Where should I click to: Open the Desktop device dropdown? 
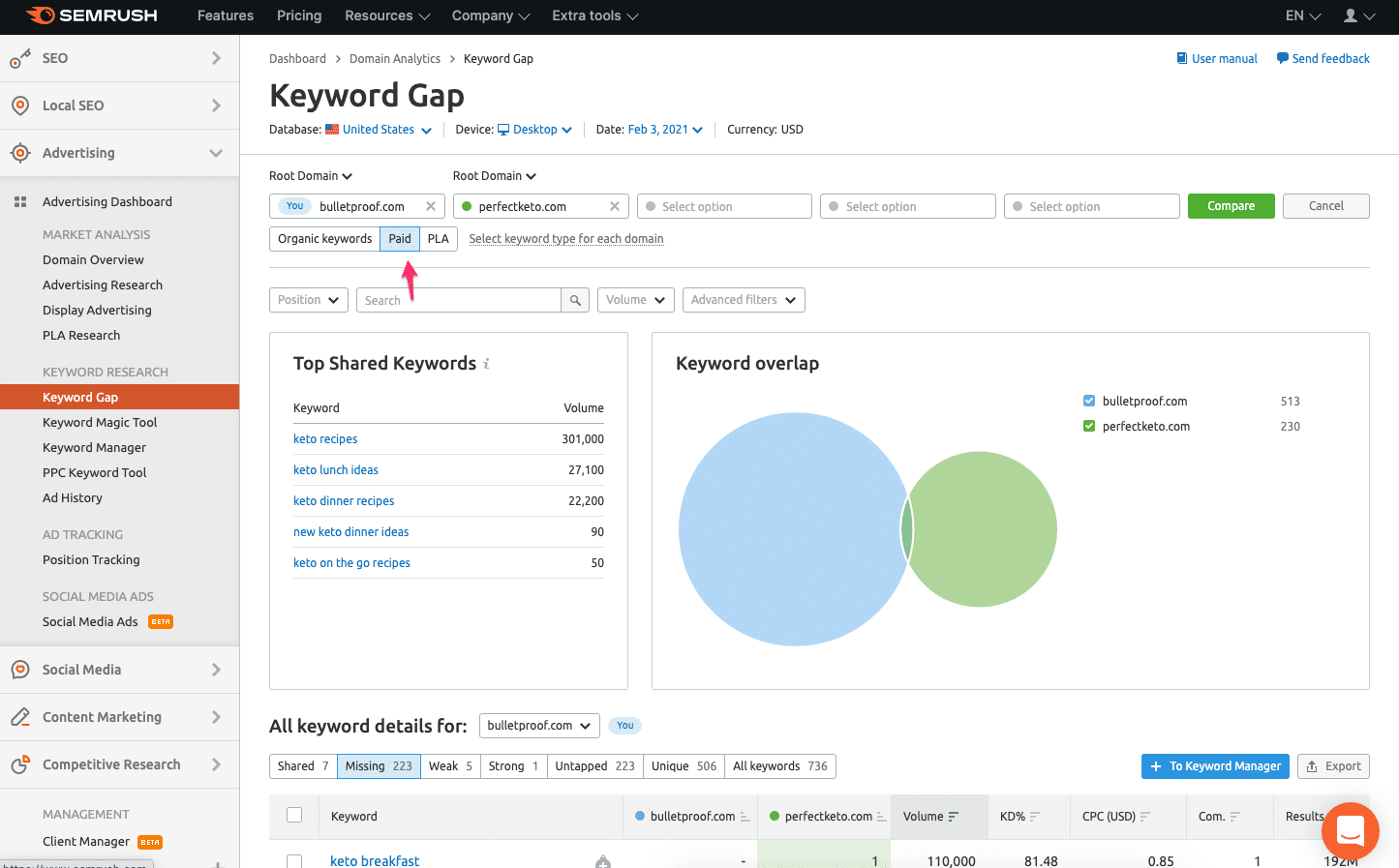click(x=535, y=130)
